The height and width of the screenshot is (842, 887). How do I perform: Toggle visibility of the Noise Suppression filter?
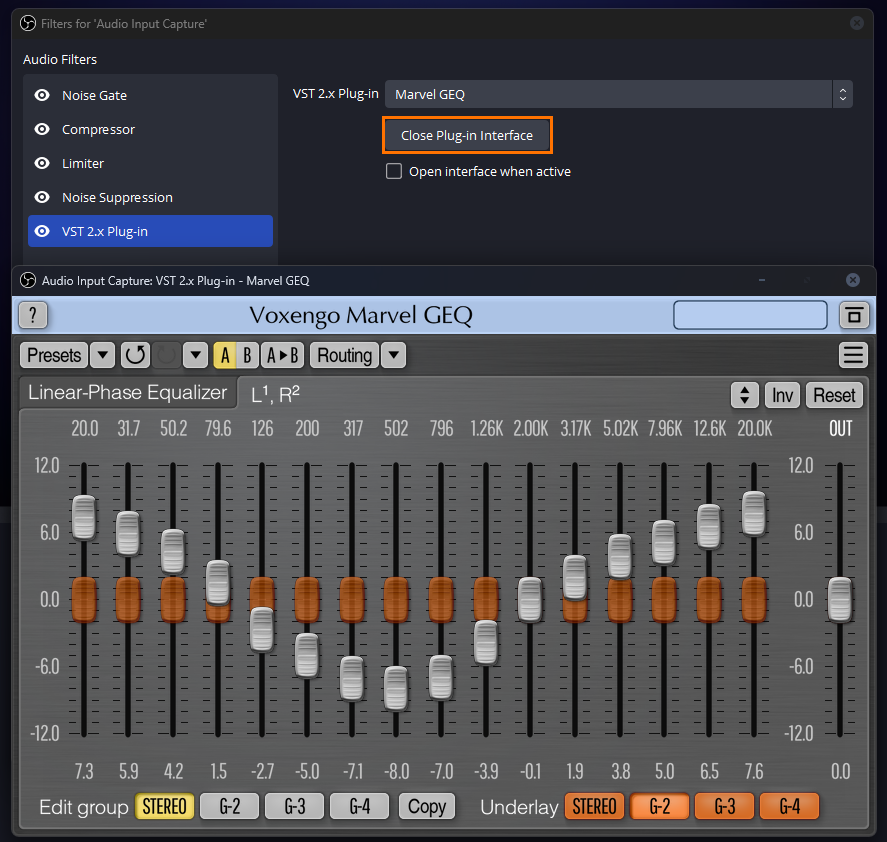42,197
